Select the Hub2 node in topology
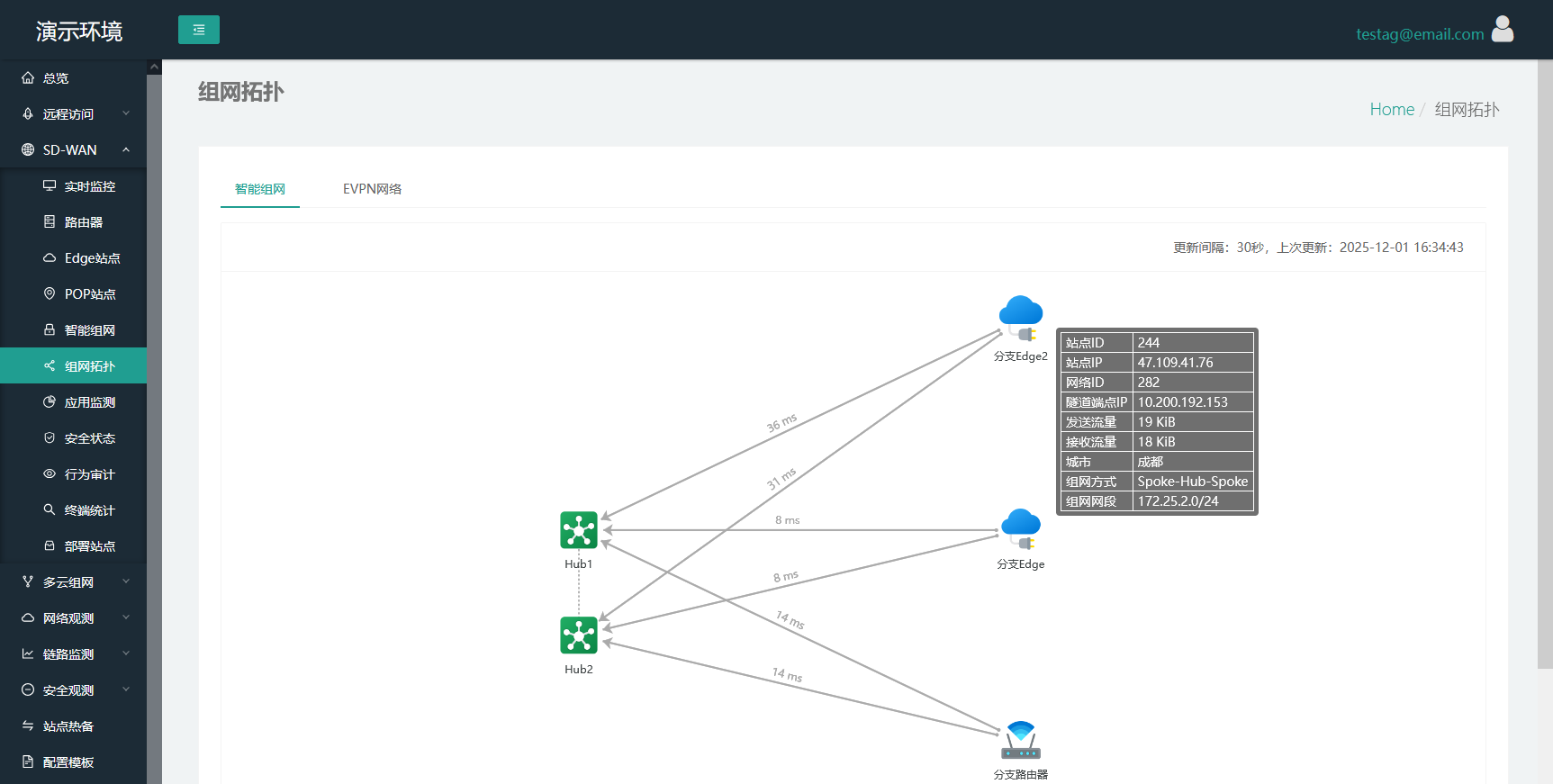The image size is (1553, 784). point(579,635)
